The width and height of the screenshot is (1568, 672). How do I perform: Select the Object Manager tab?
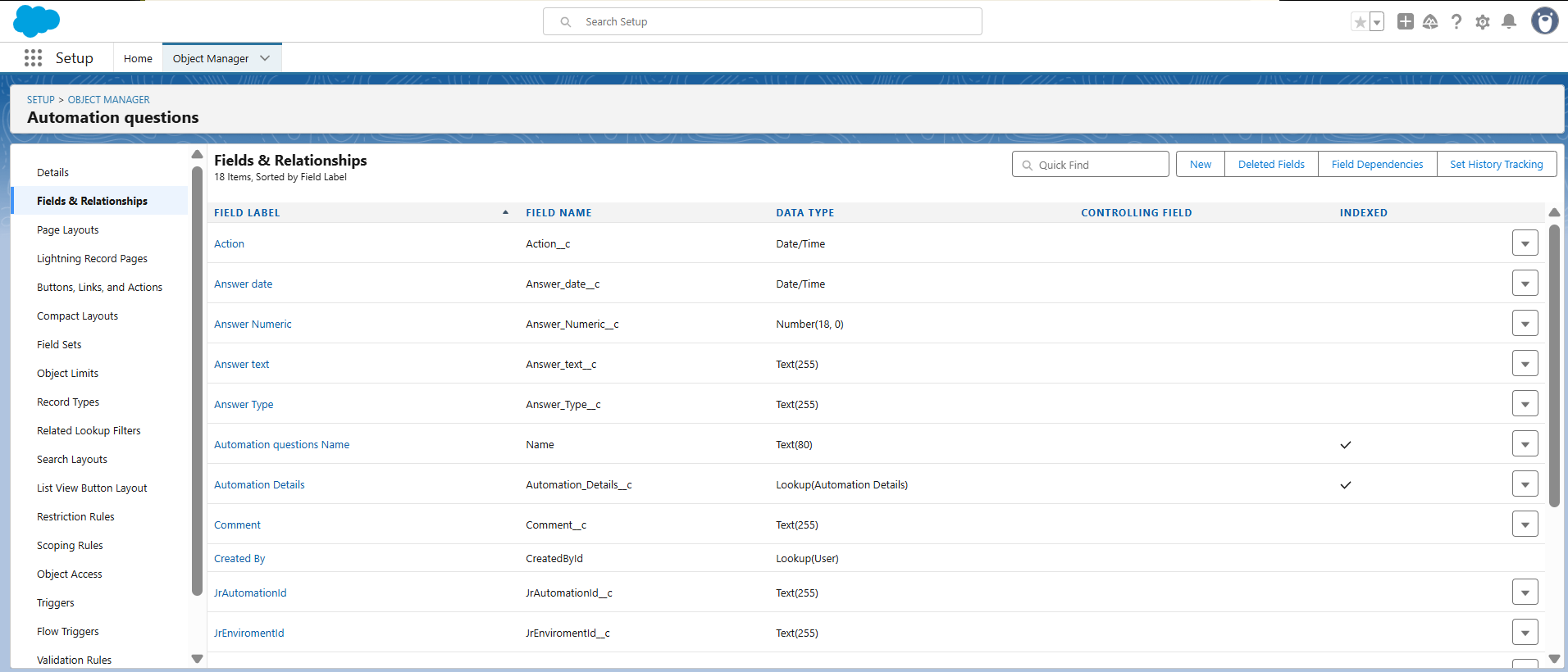click(211, 58)
